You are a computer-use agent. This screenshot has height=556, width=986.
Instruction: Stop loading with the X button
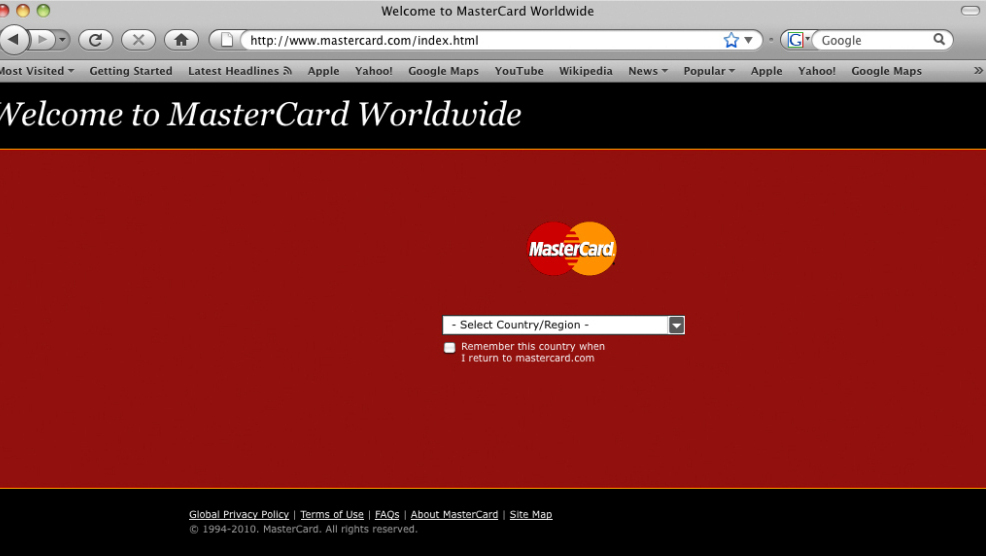[x=138, y=40]
